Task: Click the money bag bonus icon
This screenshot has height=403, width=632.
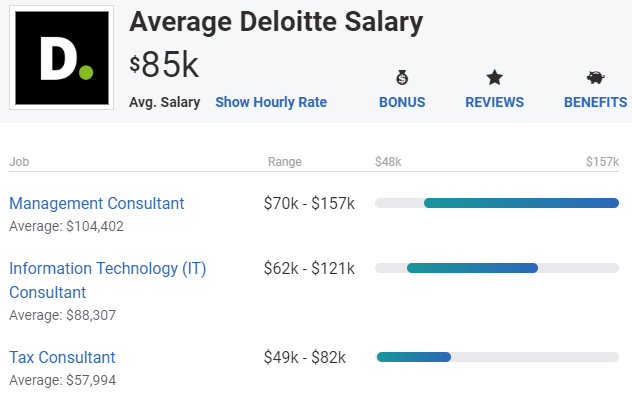Action: [402, 78]
